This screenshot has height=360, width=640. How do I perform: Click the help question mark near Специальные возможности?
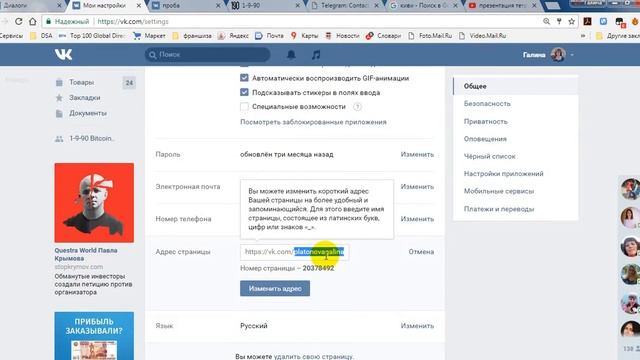click(357, 107)
